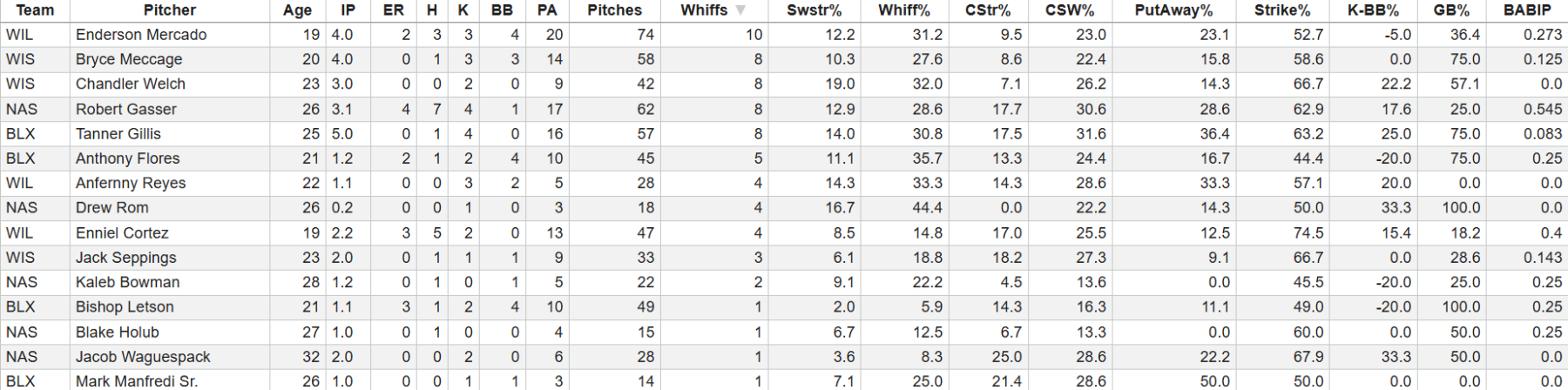Sort by the BABIP column

(x=1527, y=10)
